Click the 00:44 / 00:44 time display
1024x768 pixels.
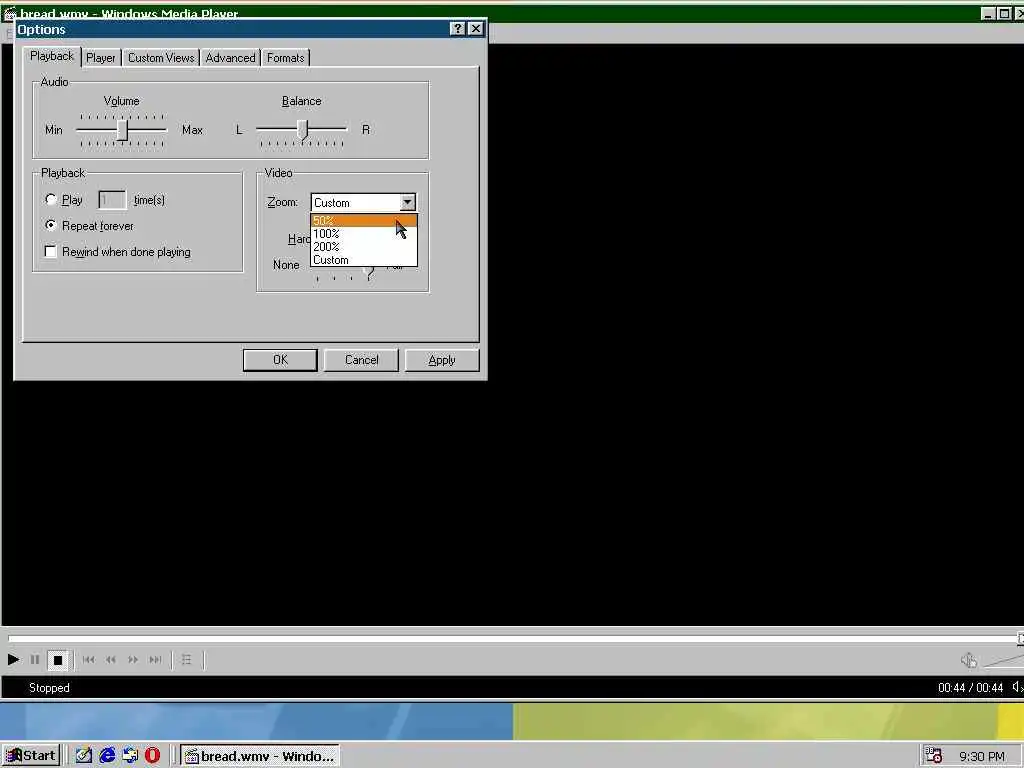pyautogui.click(x=970, y=688)
